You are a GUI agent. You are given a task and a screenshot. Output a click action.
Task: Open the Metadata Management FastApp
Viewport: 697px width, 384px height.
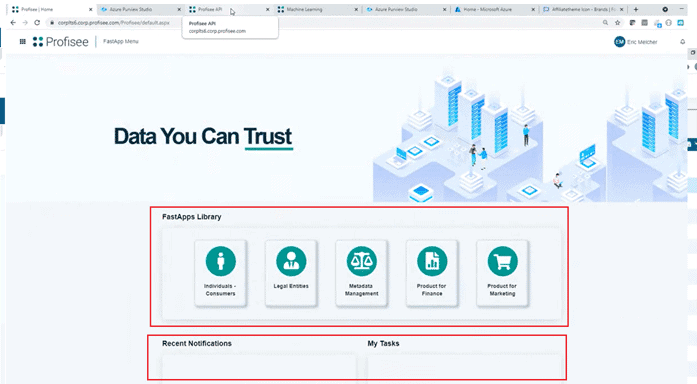point(361,273)
